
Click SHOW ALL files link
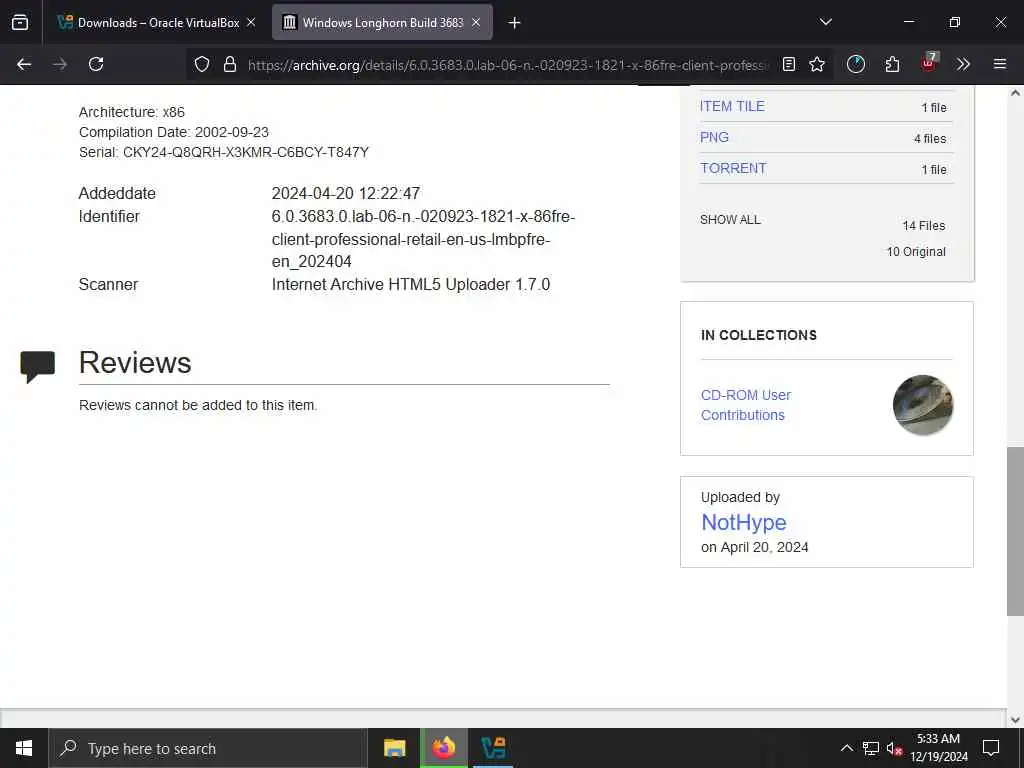pos(730,219)
